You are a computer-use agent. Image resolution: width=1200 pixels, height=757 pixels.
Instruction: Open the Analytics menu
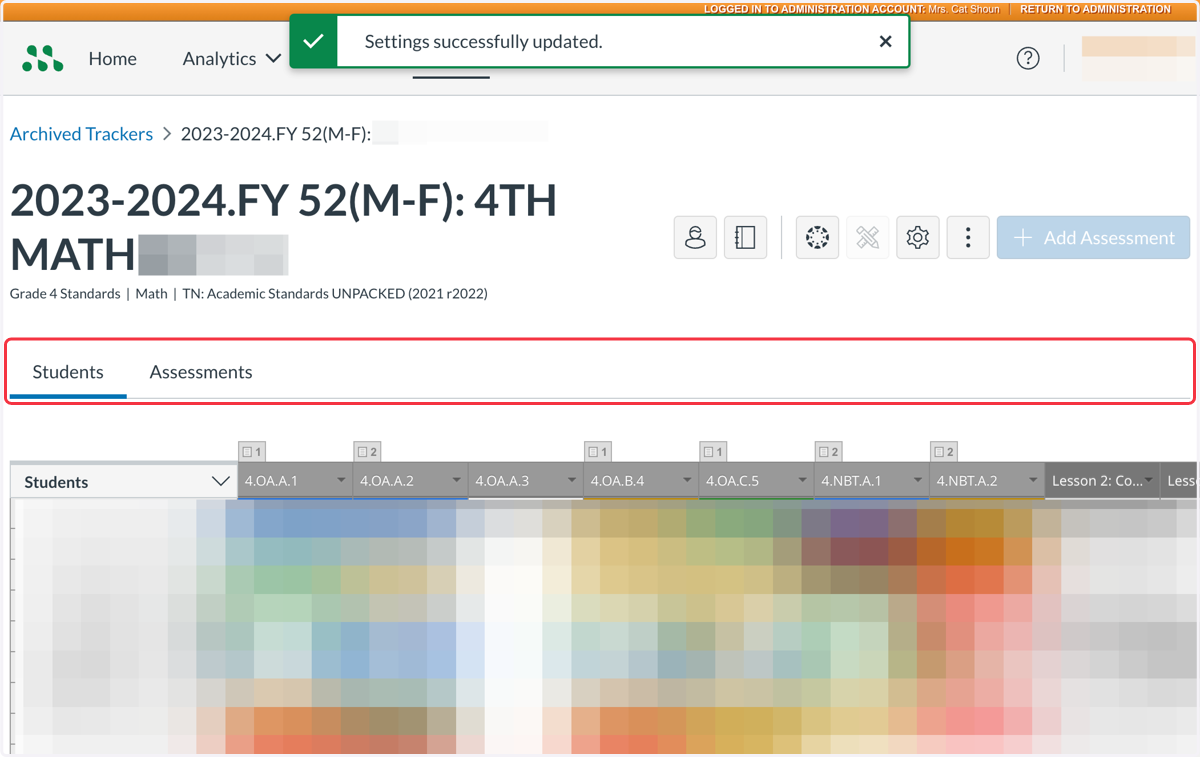click(231, 59)
